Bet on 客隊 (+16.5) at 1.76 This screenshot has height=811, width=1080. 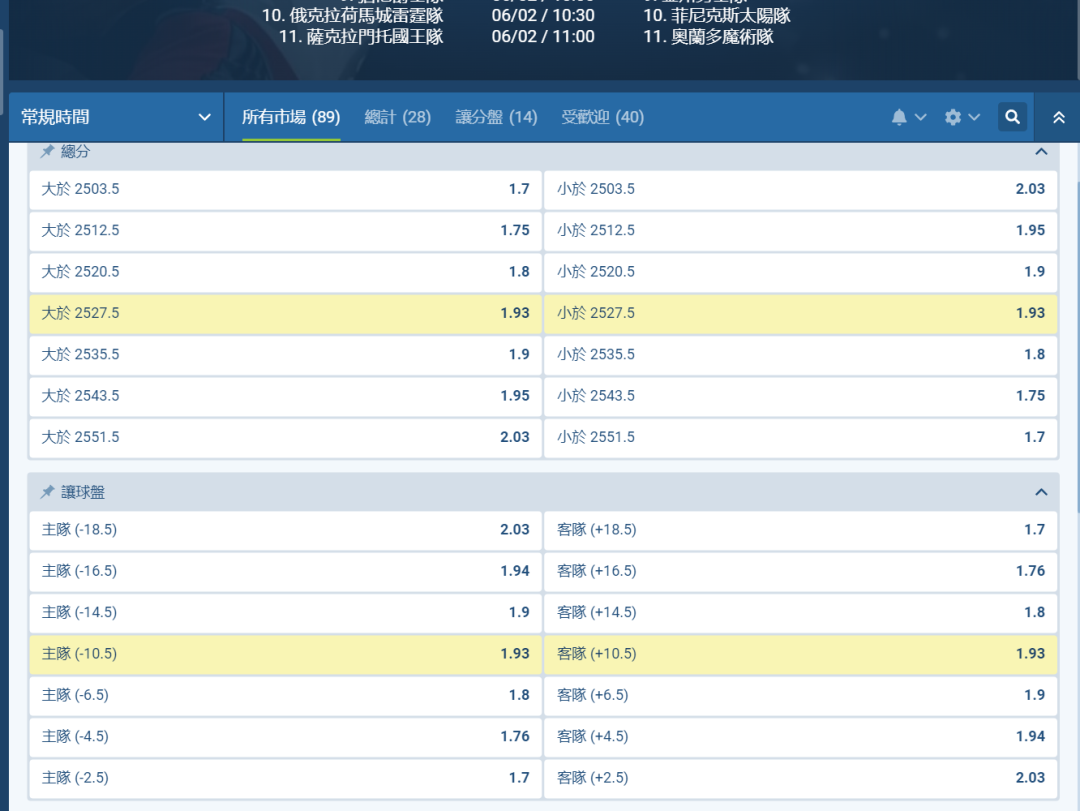point(800,571)
